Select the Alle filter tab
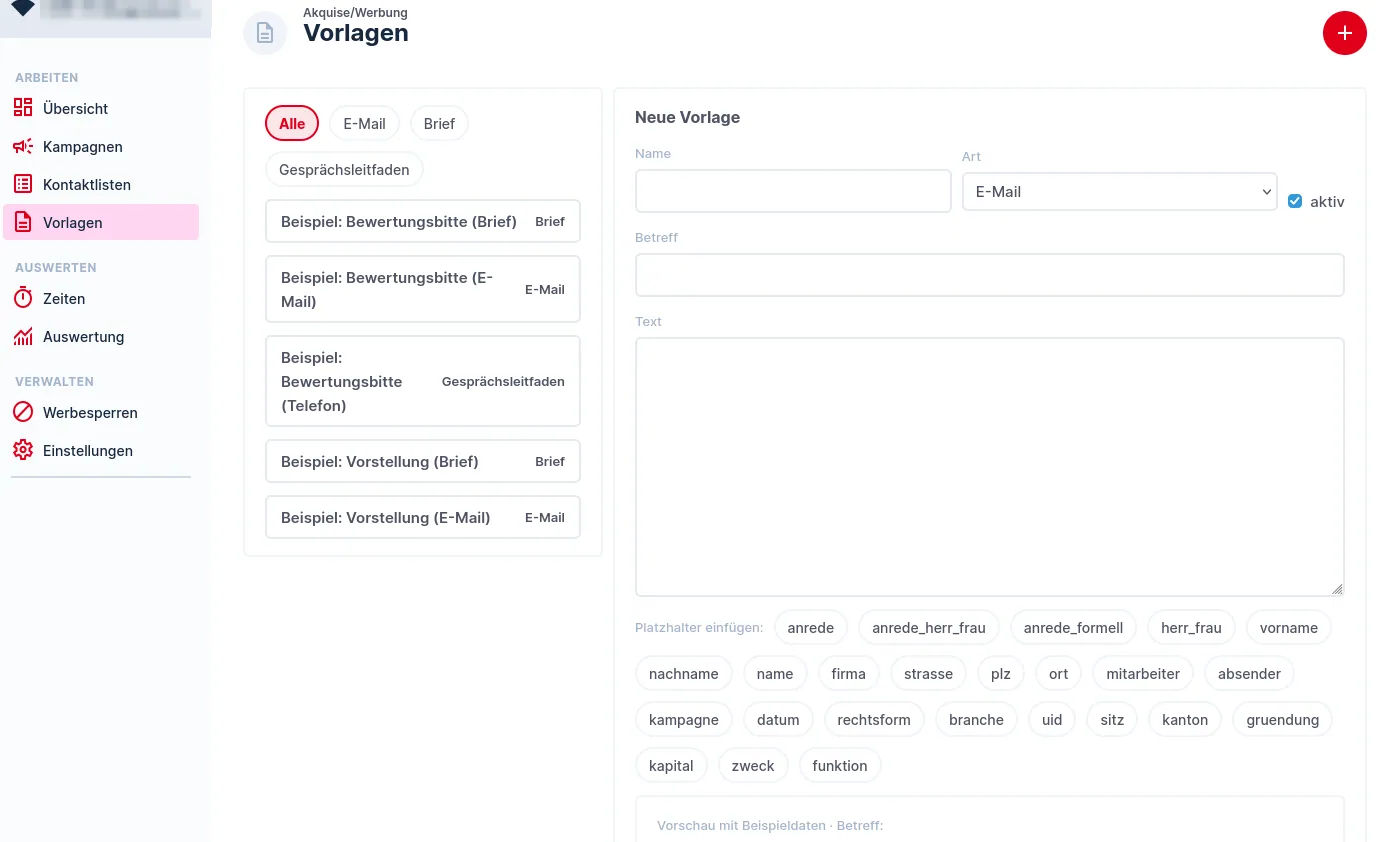Screen dimensions: 1383x842 [x=292, y=123]
